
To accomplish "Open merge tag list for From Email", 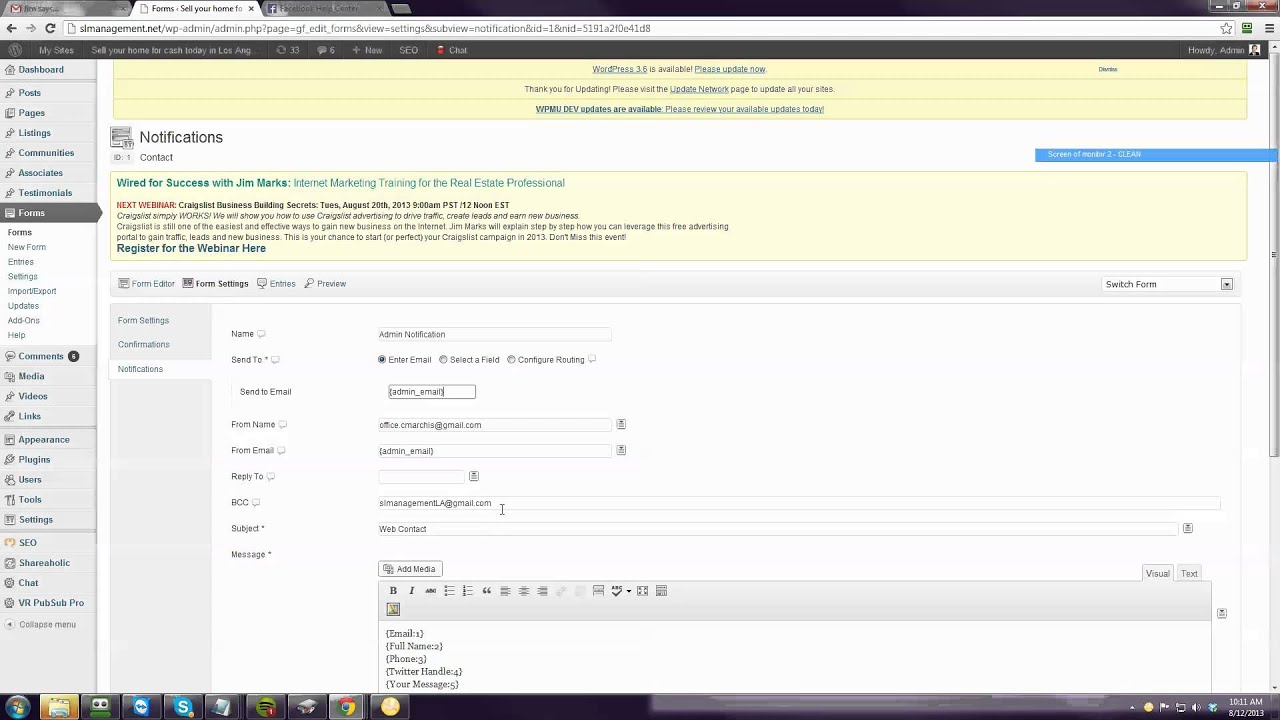I will [x=621, y=450].
